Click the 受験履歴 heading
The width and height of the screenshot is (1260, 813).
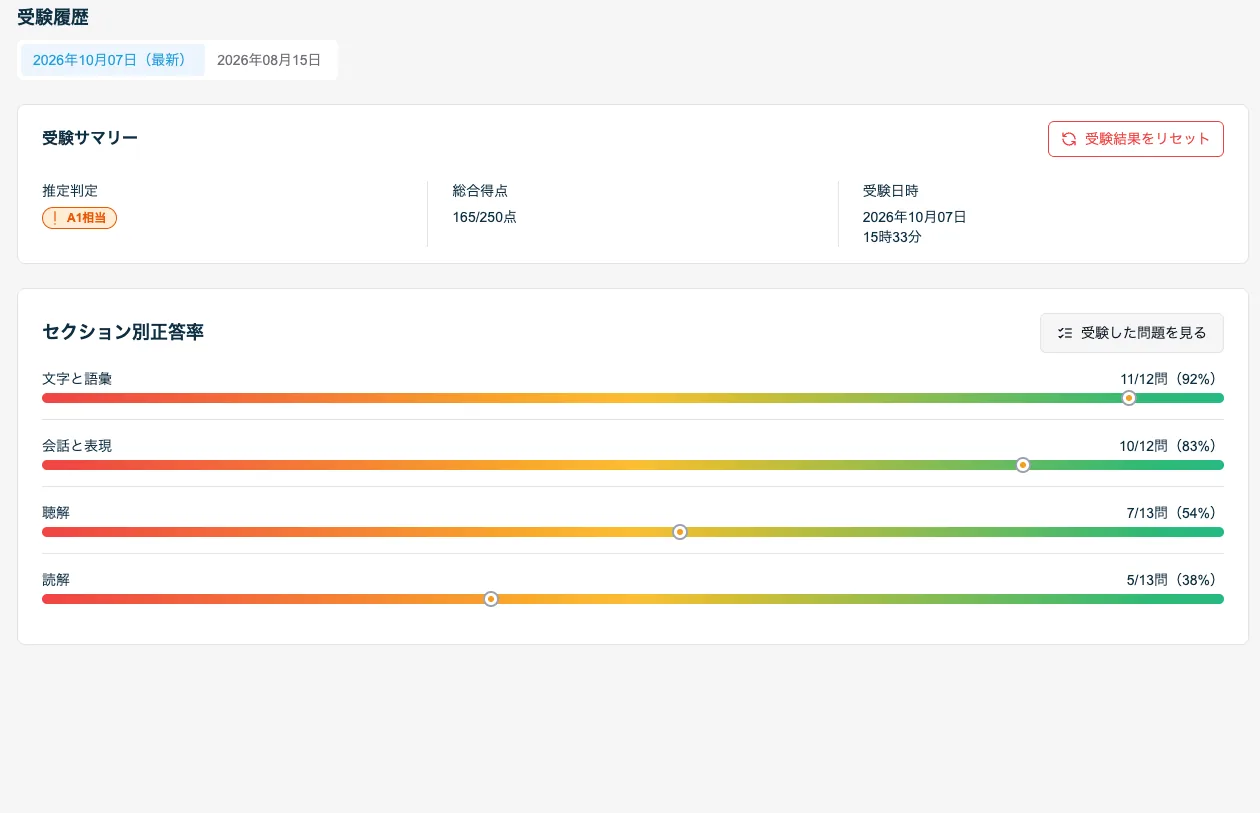coord(53,17)
